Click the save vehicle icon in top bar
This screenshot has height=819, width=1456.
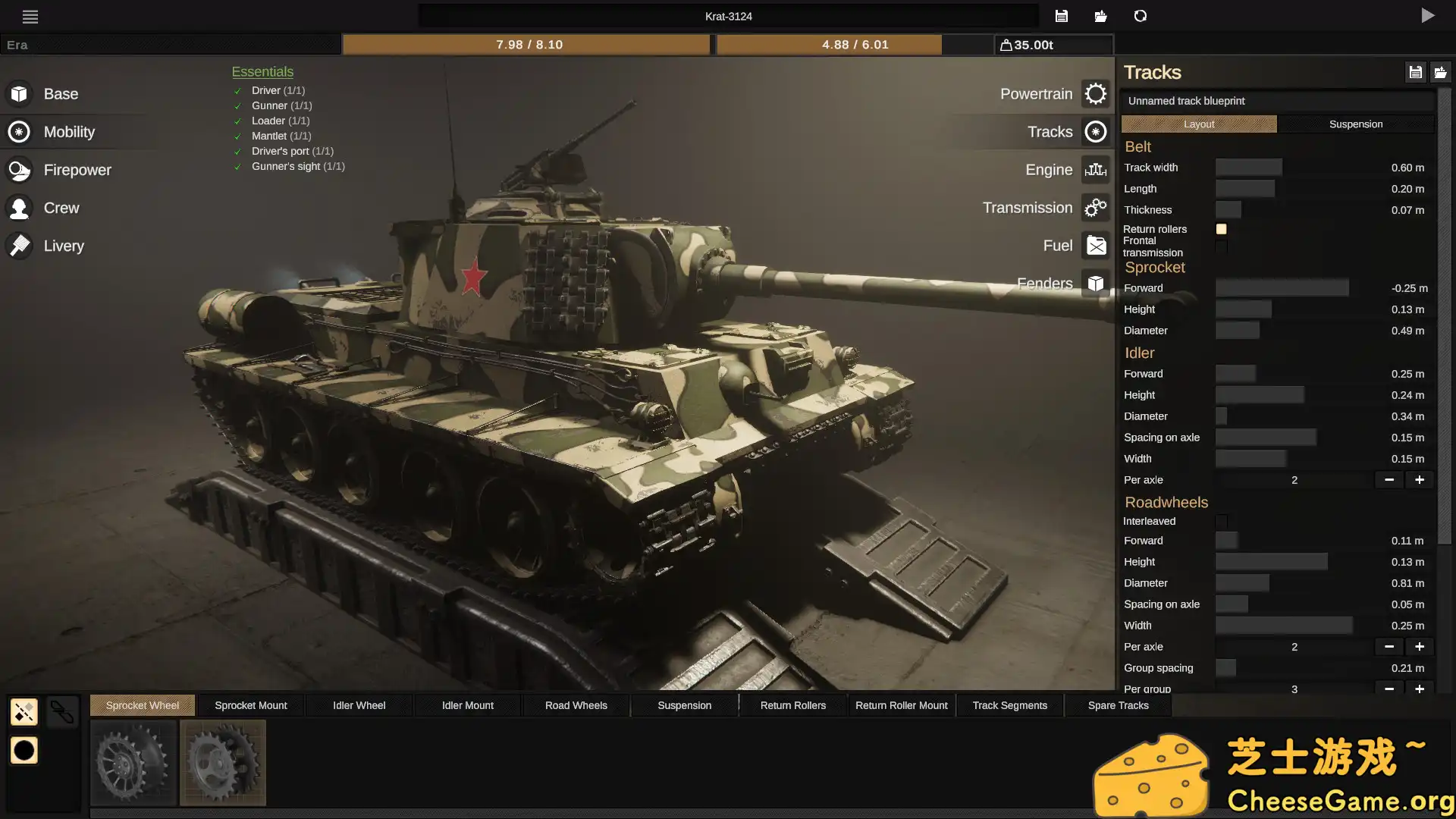tap(1062, 16)
